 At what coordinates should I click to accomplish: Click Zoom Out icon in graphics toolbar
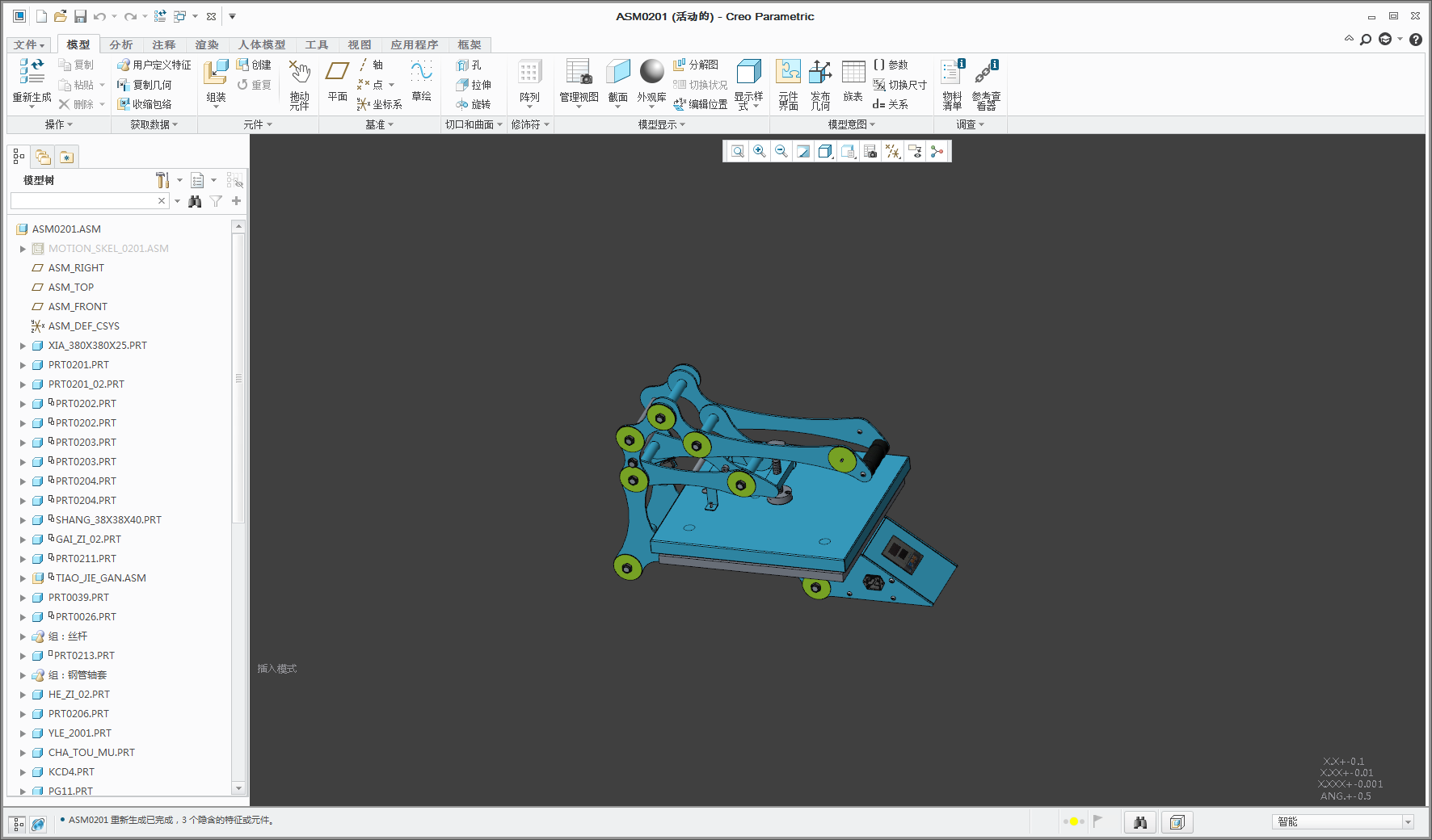coord(781,151)
